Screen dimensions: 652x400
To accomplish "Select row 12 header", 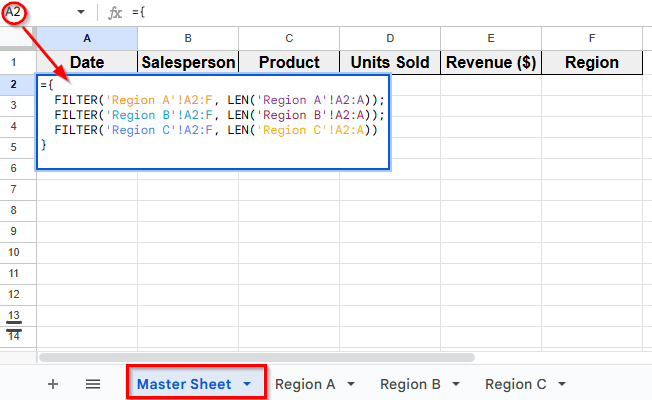I will (x=14, y=294).
